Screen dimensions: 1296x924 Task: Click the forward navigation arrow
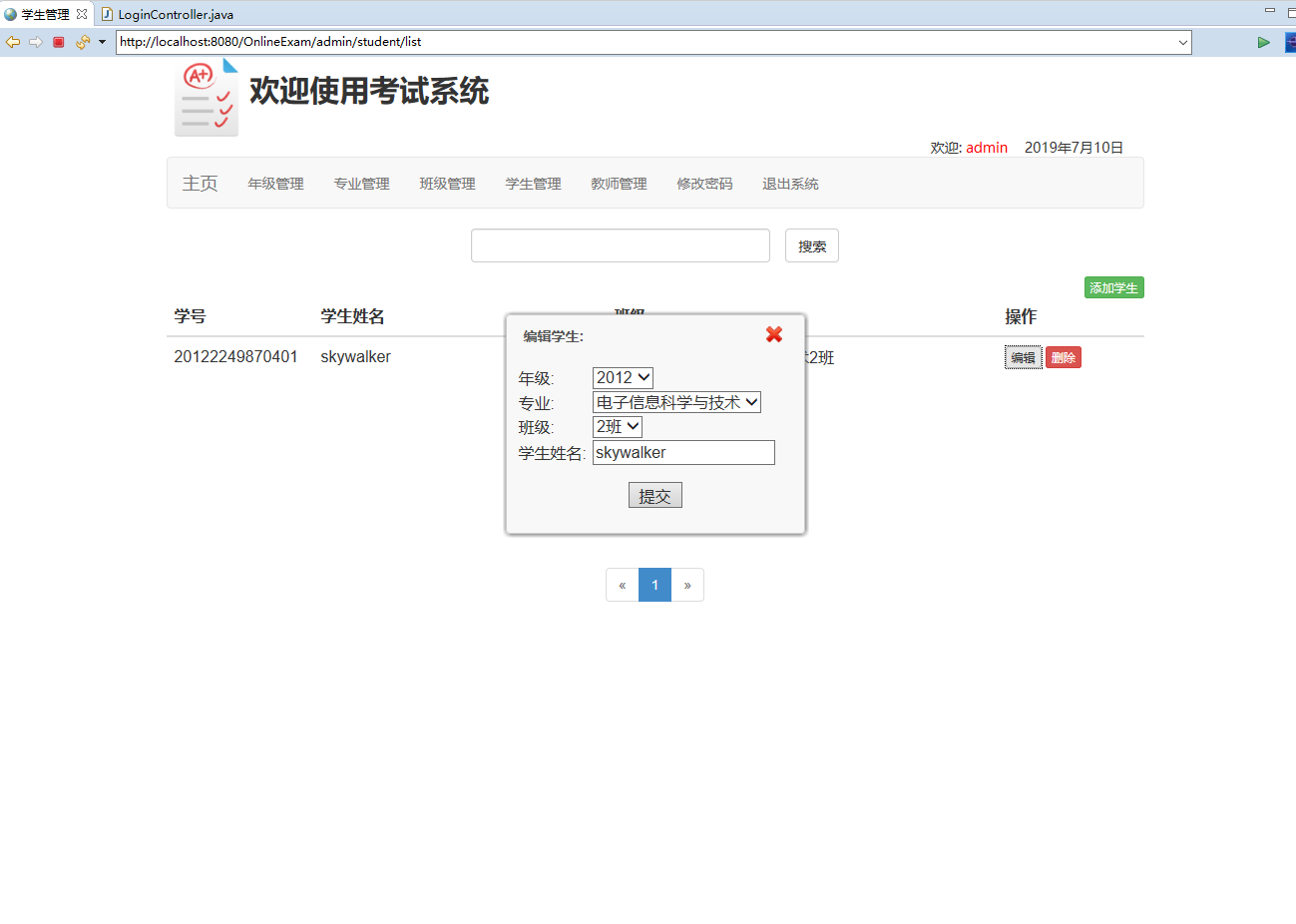pyautogui.click(x=36, y=42)
